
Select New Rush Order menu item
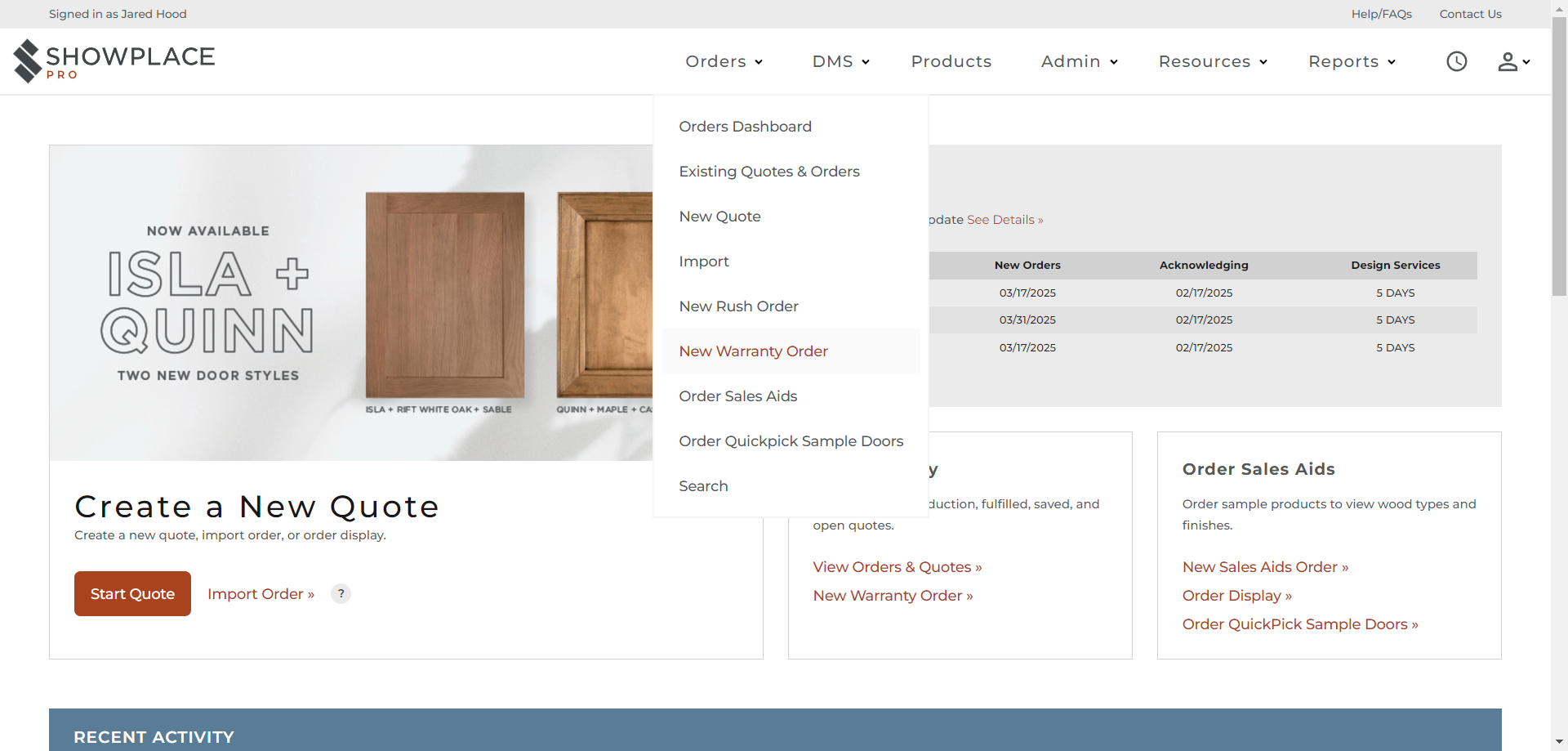(x=791, y=306)
